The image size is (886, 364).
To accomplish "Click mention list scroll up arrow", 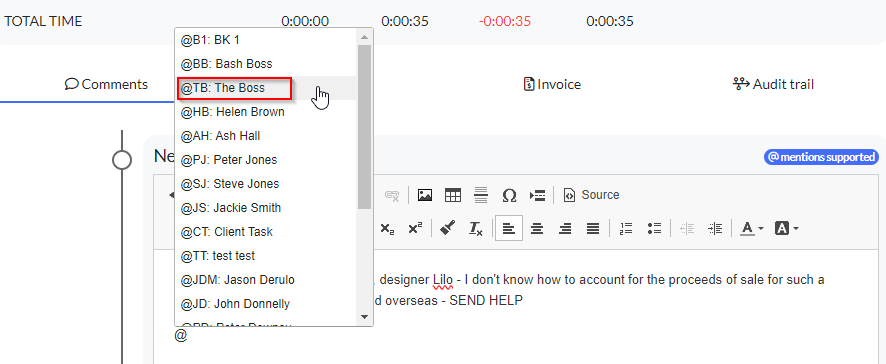I will click(x=364, y=36).
